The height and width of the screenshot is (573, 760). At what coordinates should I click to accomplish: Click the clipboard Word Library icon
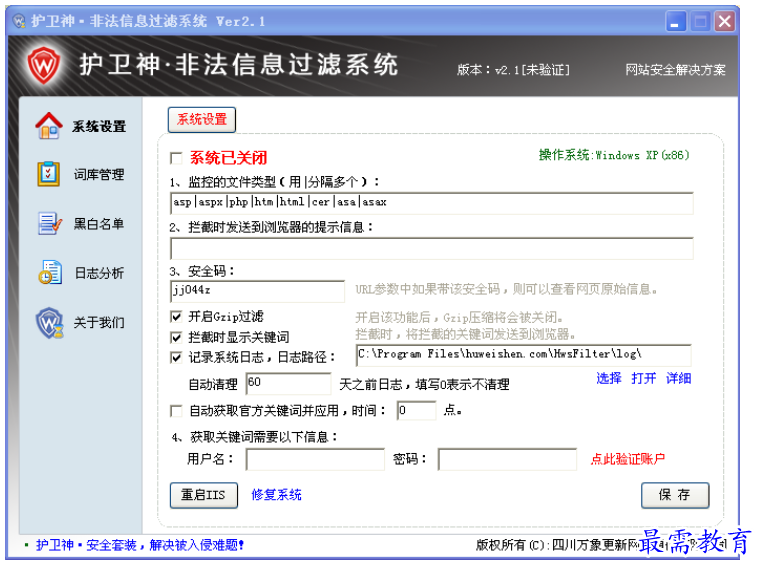[x=48, y=174]
